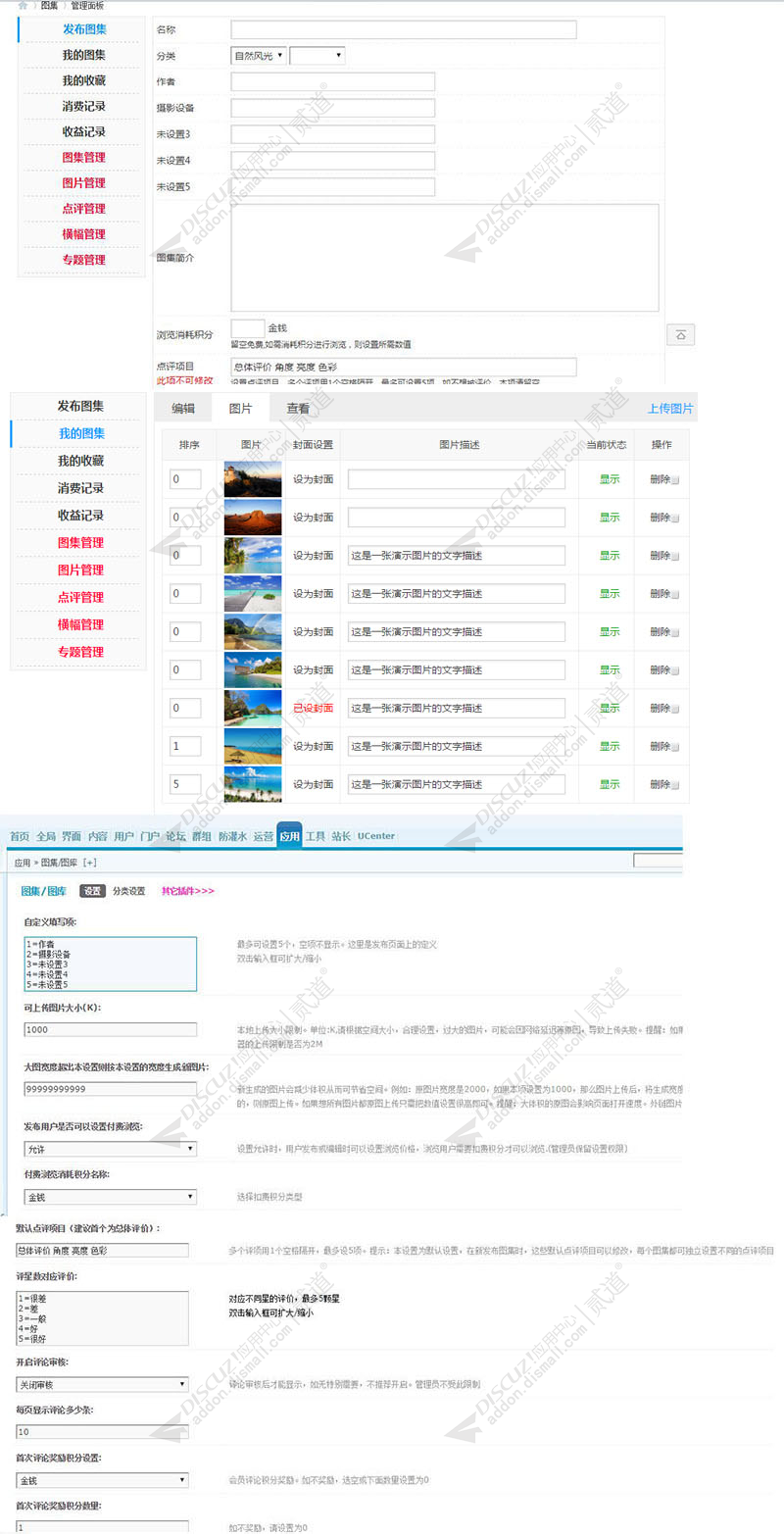
Task: Click 设为封面 in the row with sort 5
Action: (313, 785)
